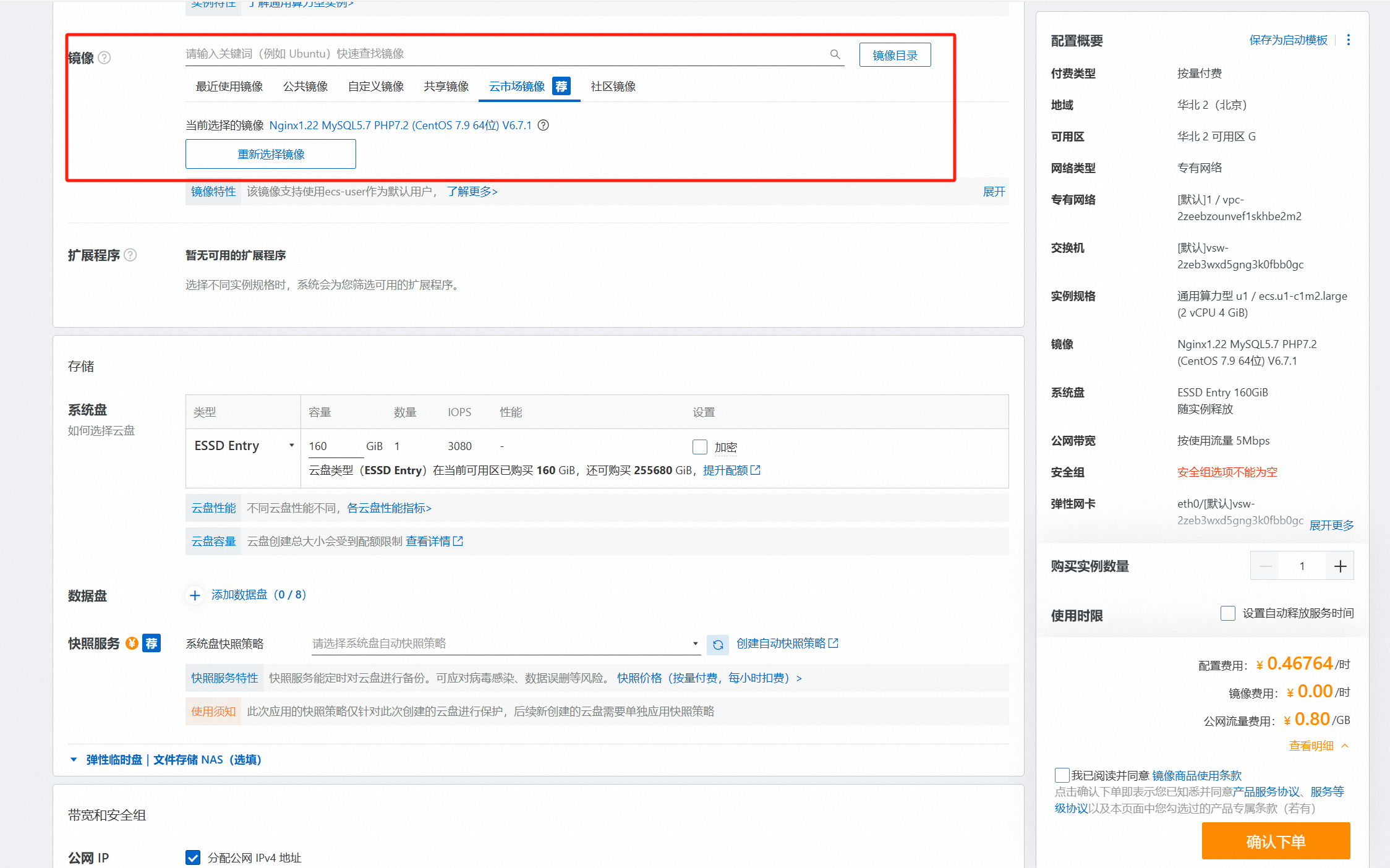Switch to 公共镜像 tab
This screenshot has height=868, width=1390.
click(x=305, y=87)
